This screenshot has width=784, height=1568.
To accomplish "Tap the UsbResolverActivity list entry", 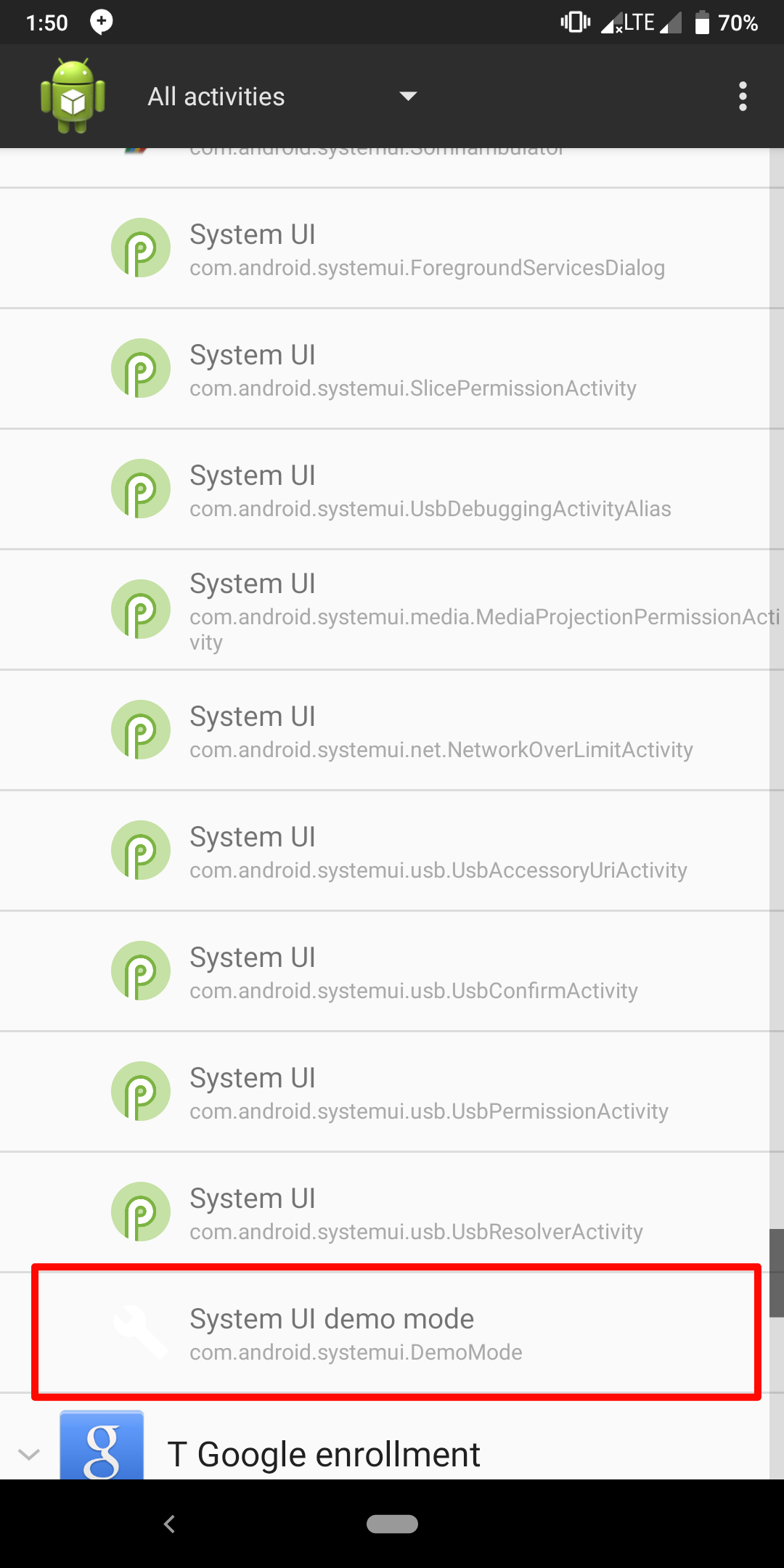I will click(416, 1212).
